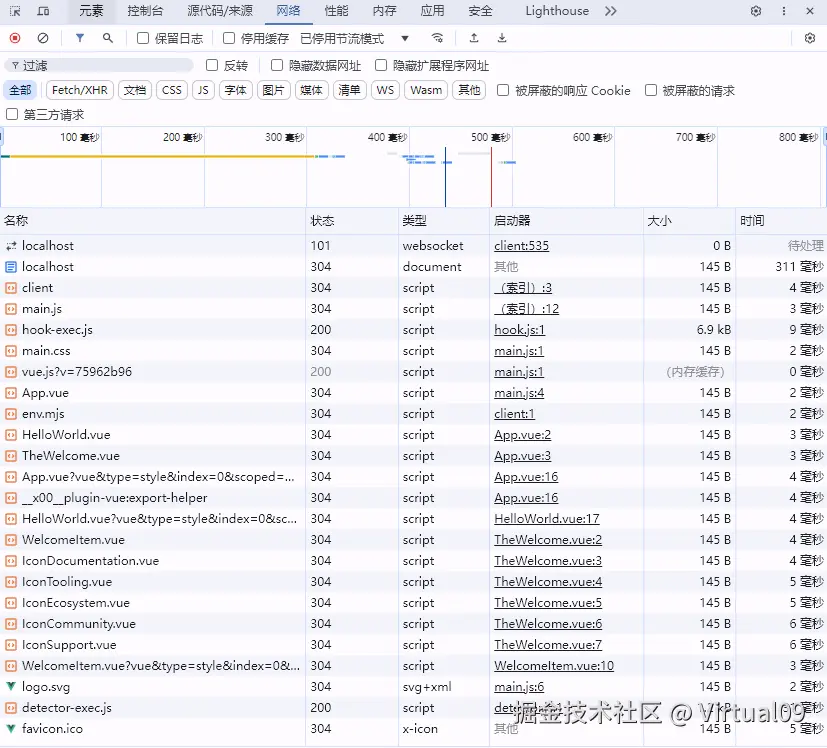Filter requests by 图片 type
The height and width of the screenshot is (748, 827).
click(x=273, y=90)
